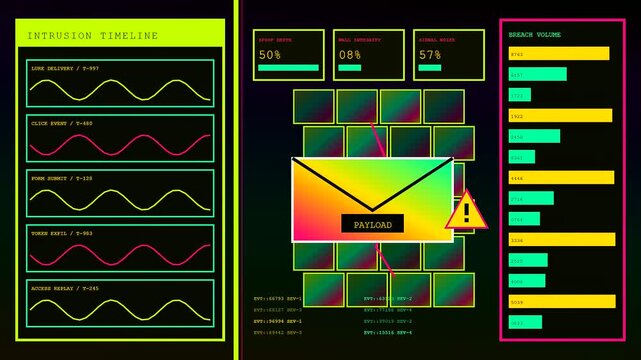This screenshot has height=360, width=641.
Task: Click the 08% progress bar
Action: [x=350, y=68]
